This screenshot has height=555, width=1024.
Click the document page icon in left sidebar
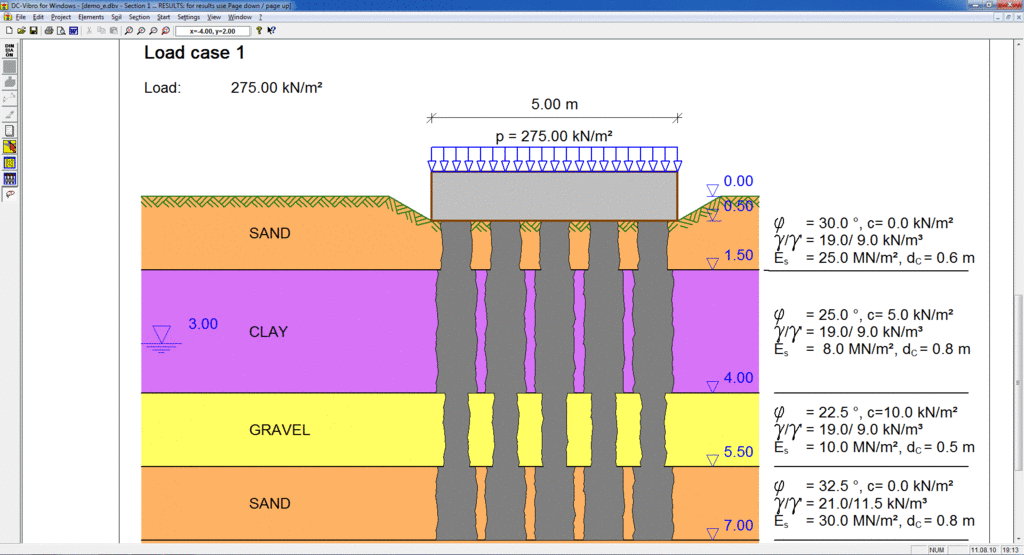coord(10,131)
